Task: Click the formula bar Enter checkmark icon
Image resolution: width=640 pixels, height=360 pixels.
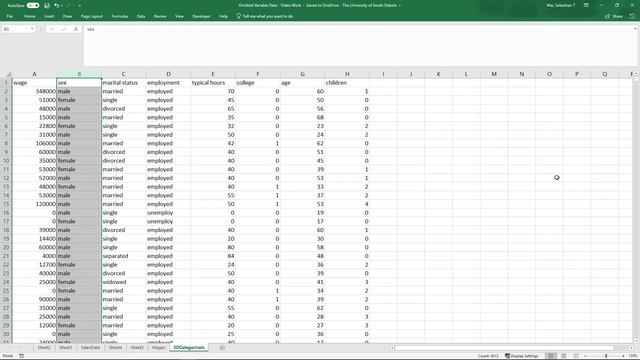Action: [64, 29]
